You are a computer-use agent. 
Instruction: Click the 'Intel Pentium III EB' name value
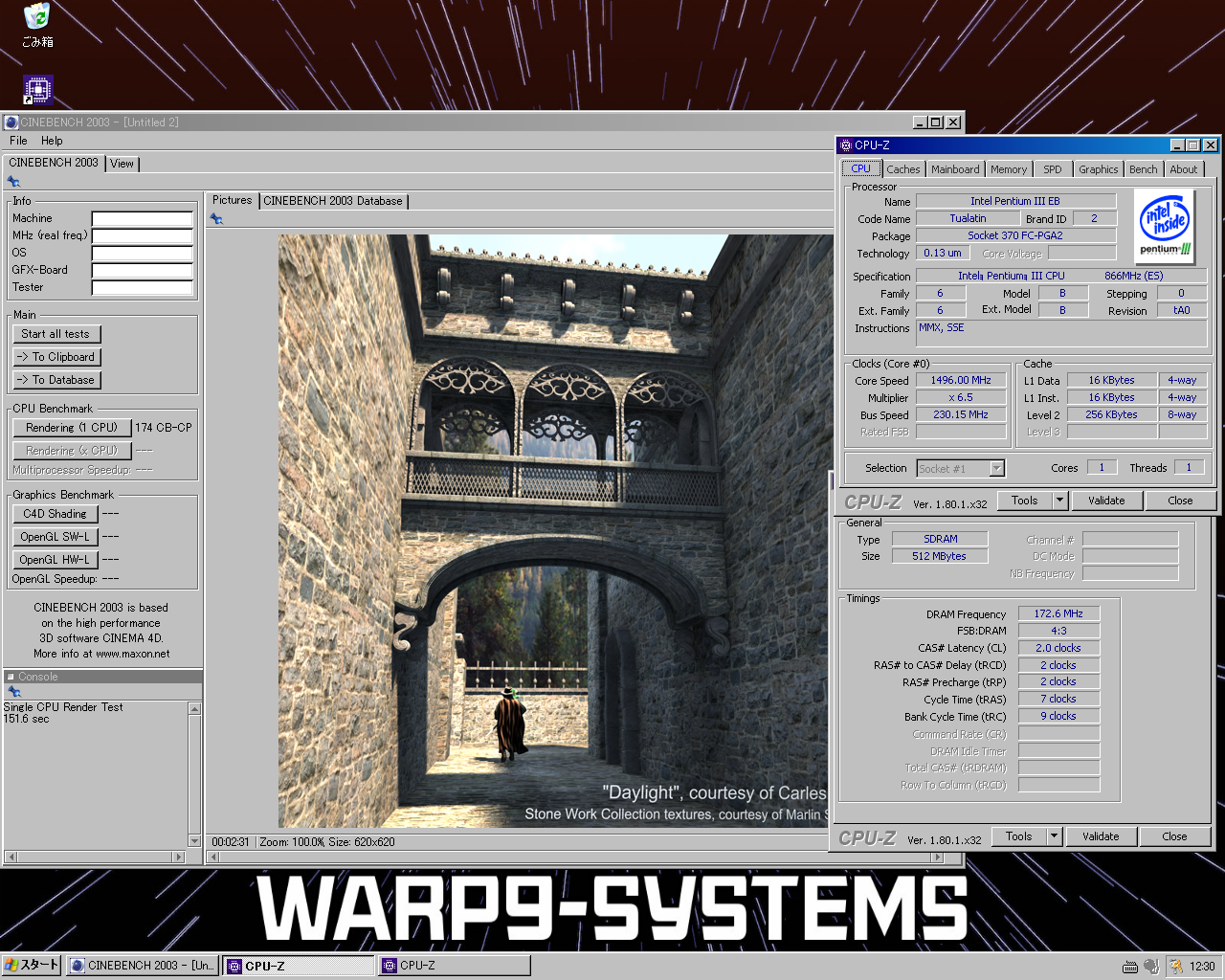(x=1015, y=201)
